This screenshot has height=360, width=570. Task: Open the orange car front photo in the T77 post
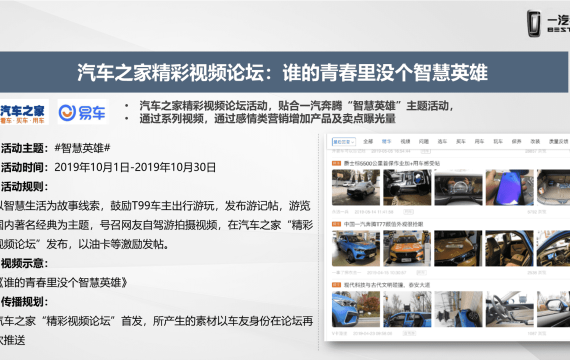tap(407, 248)
